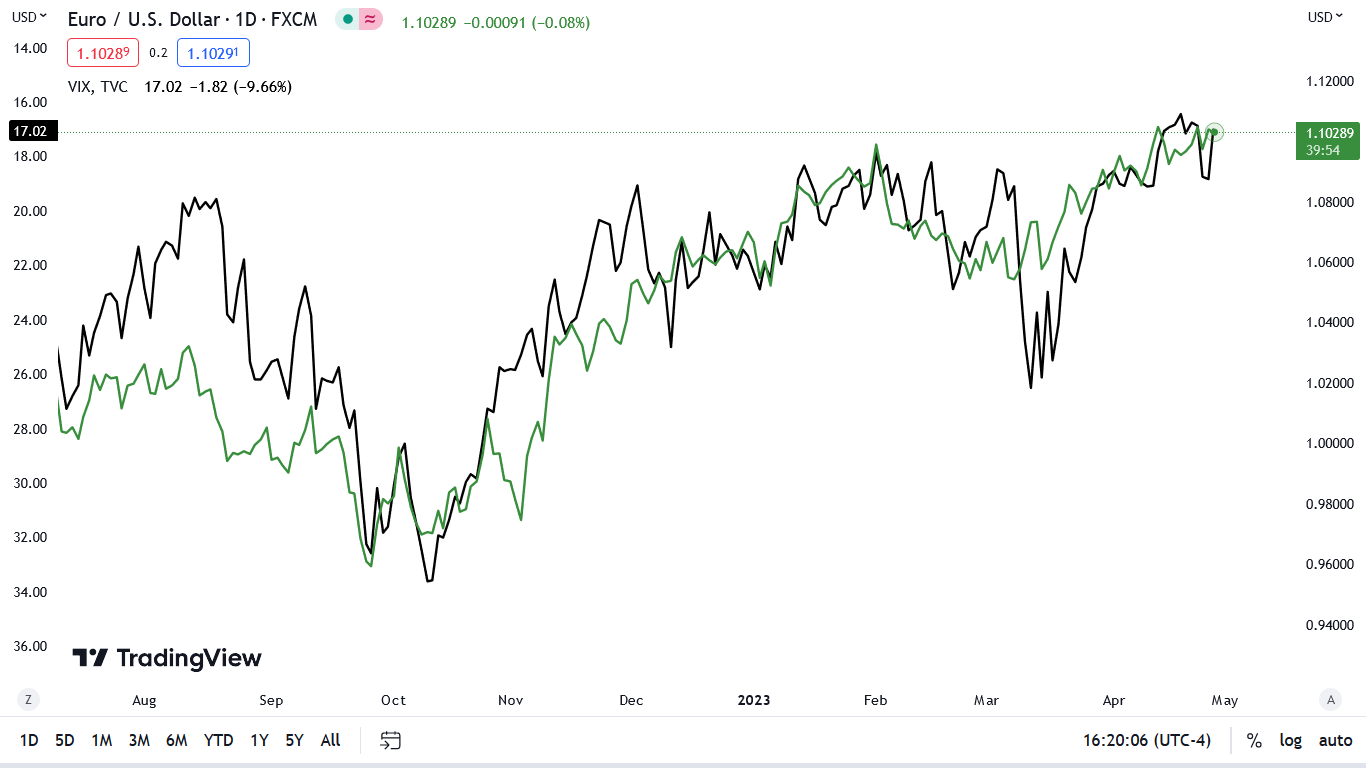The width and height of the screenshot is (1366, 768).
Task: Click the Z timezone button bottom-left
Action: tap(29, 700)
